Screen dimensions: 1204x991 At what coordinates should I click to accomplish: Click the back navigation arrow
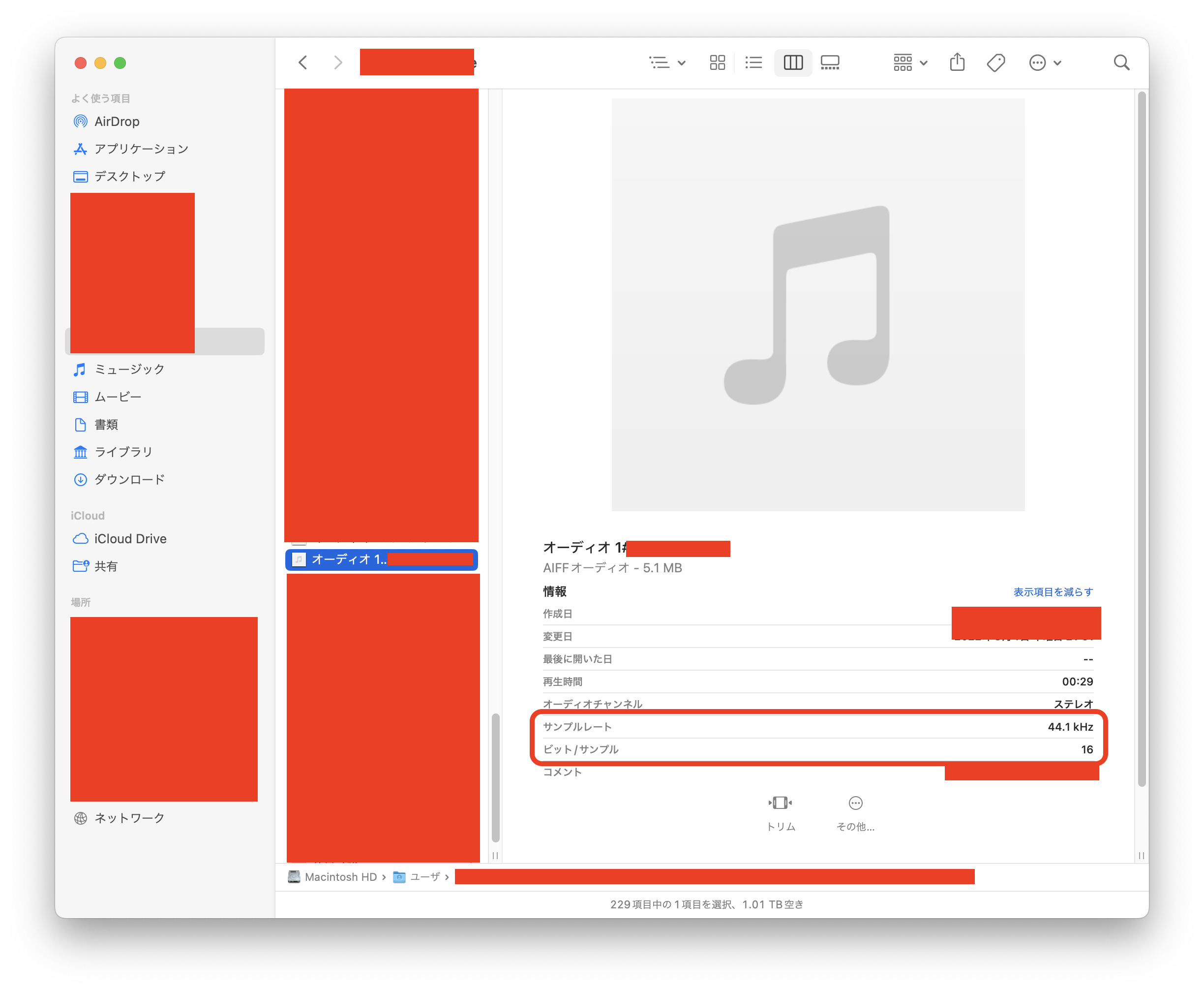tap(303, 62)
